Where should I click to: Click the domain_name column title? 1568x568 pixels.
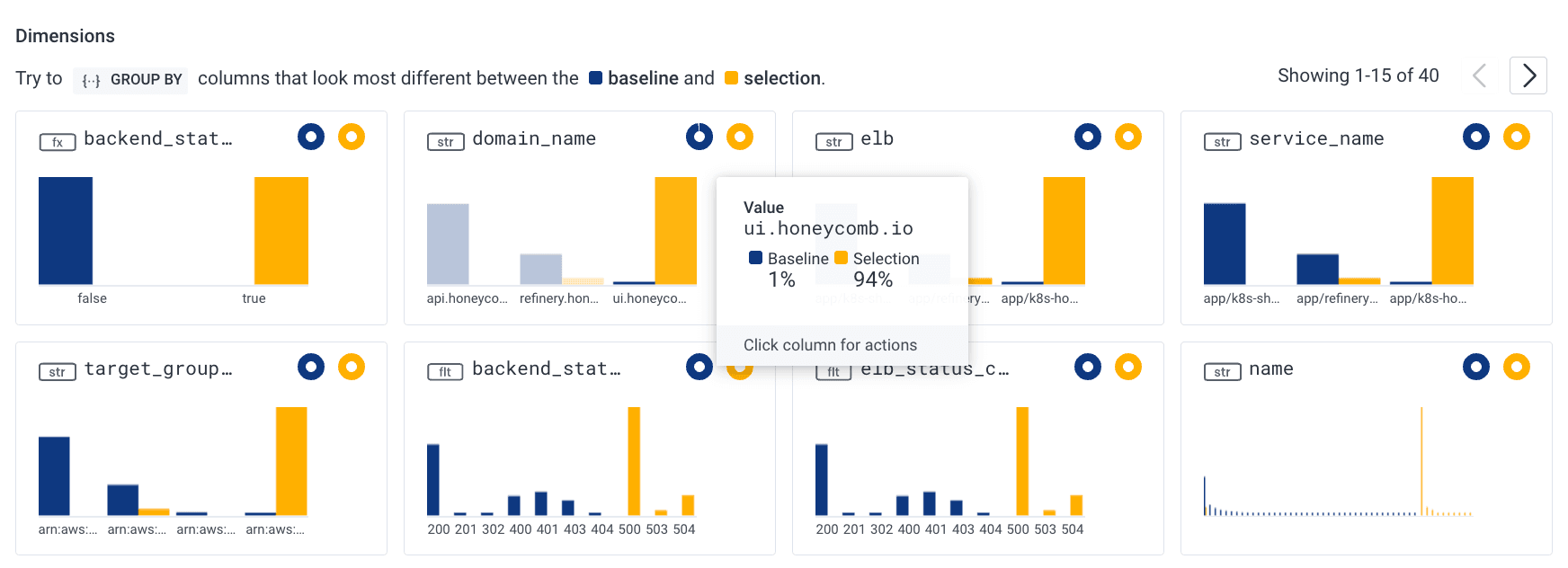click(534, 138)
